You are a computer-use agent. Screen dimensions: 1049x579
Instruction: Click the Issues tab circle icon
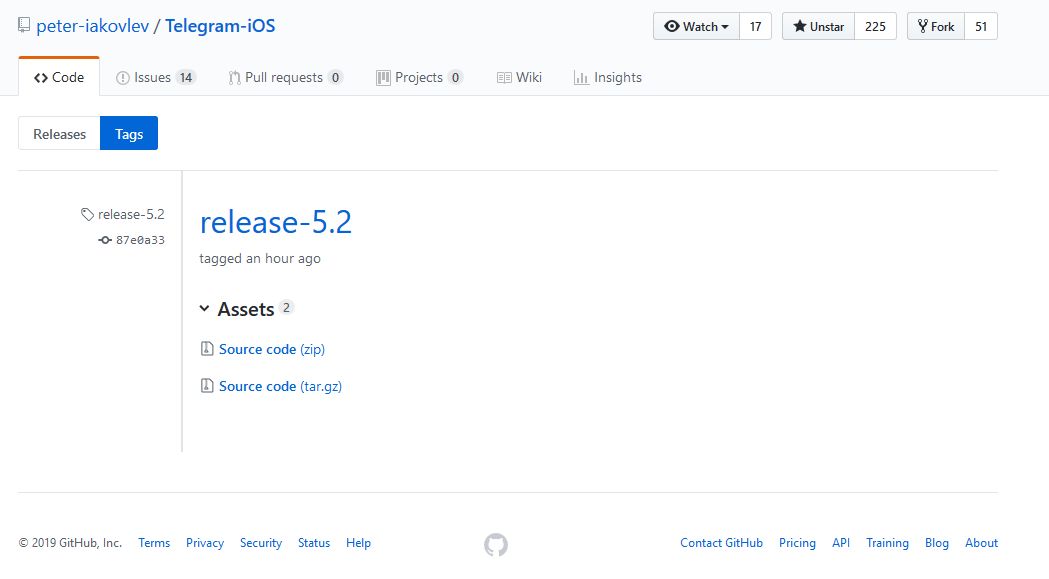pyautogui.click(x=122, y=78)
